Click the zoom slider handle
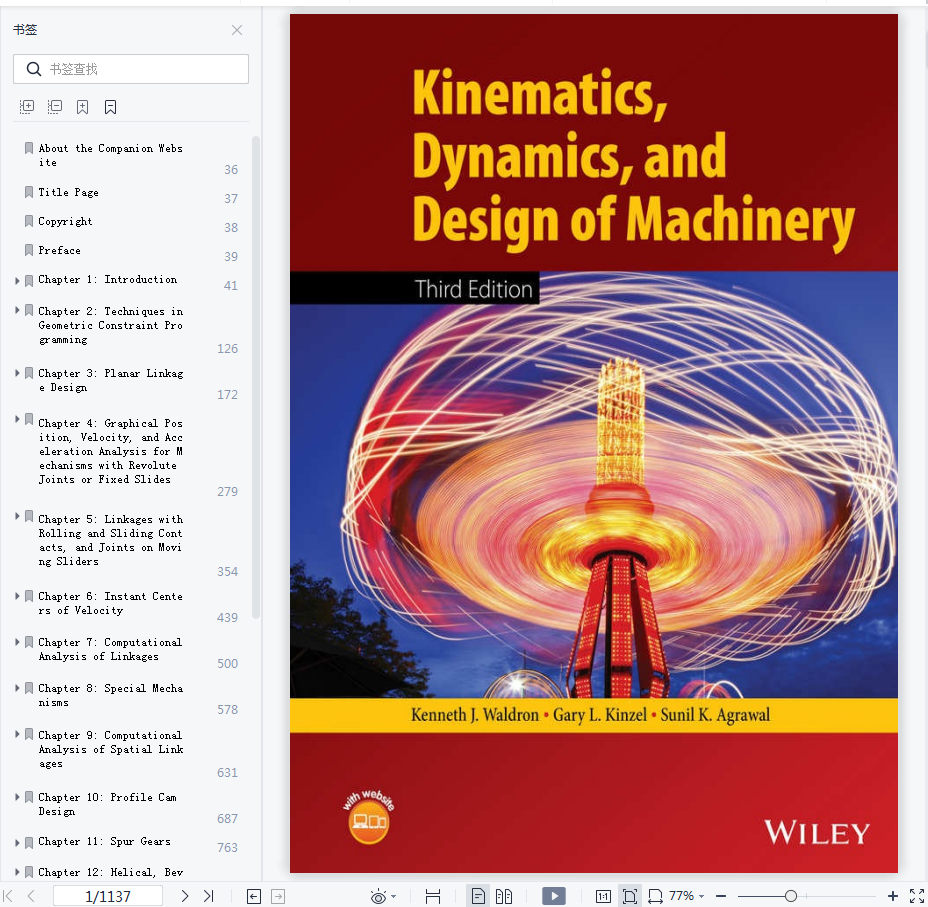The height and width of the screenshot is (907, 928). coord(791,896)
